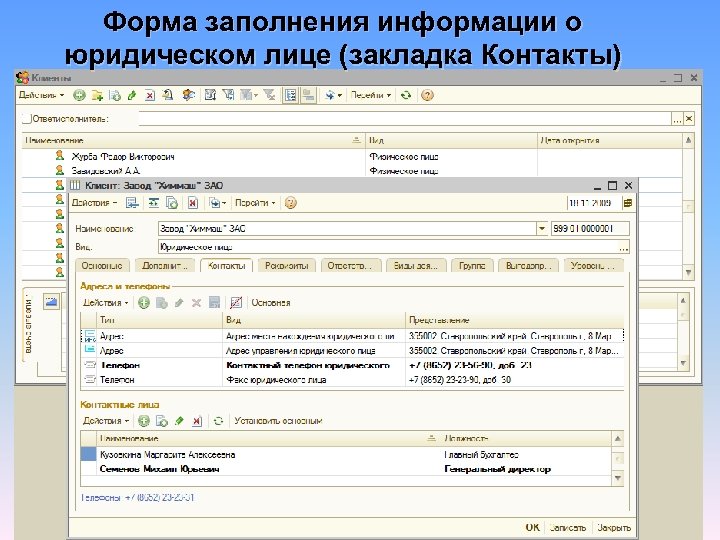Switch to the Основные tab
Image resolution: width=720 pixels, height=540 pixels.
tap(102, 266)
